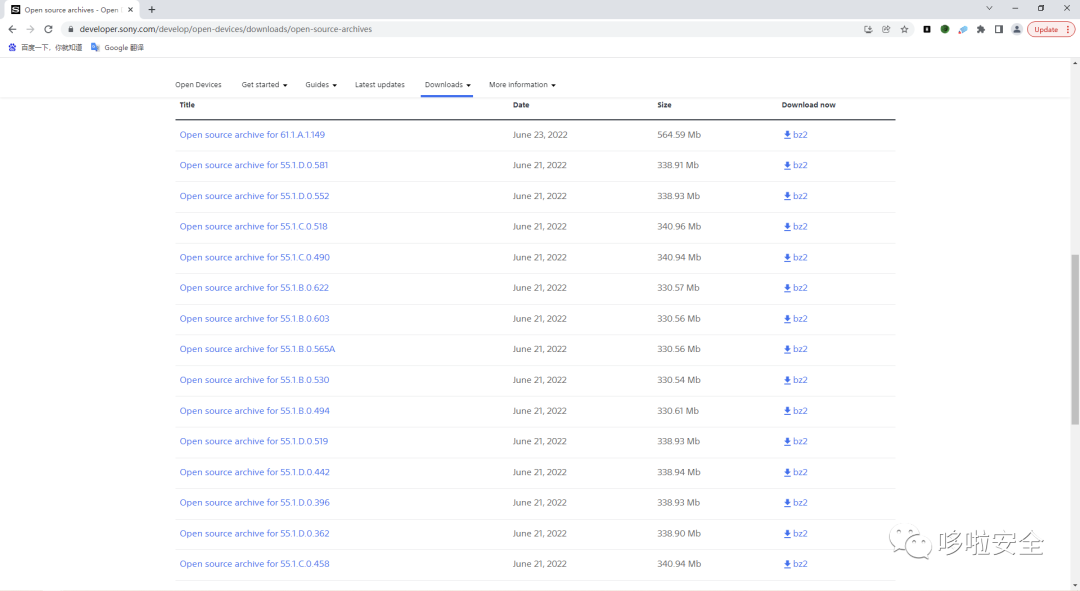Click the Size column header

tap(664, 105)
